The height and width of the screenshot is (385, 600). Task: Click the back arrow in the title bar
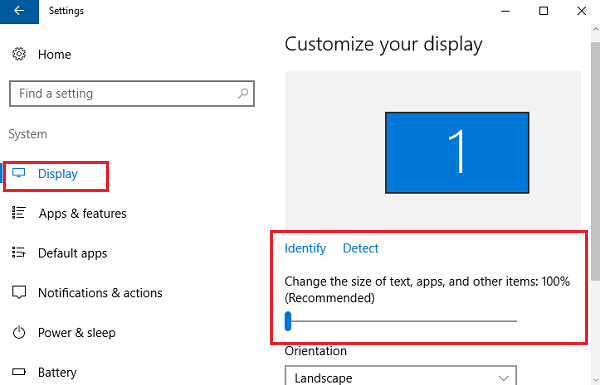[x=19, y=11]
